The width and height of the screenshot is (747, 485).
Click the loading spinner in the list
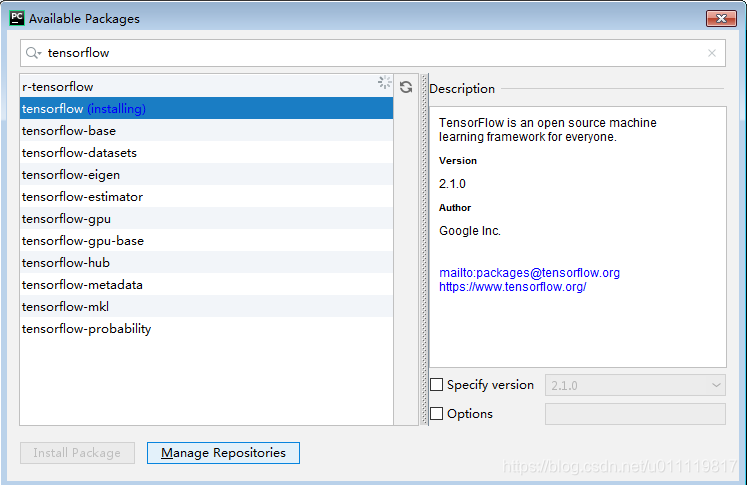[x=384, y=82]
